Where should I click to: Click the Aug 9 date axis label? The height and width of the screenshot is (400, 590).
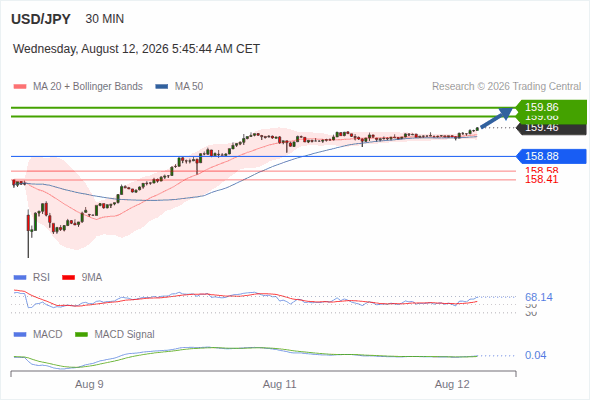[89, 384]
